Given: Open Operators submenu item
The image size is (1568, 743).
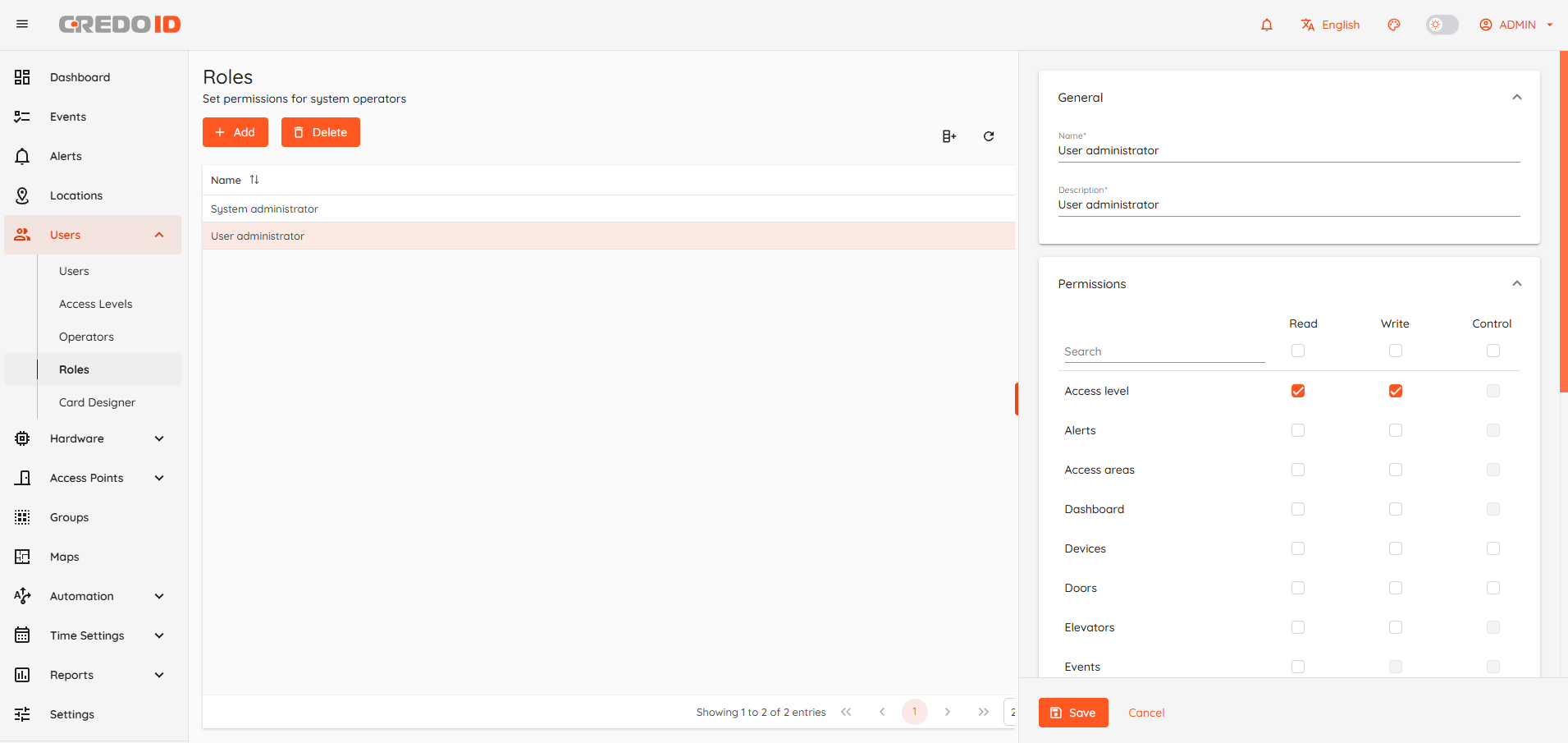Looking at the screenshot, I should point(86,337).
